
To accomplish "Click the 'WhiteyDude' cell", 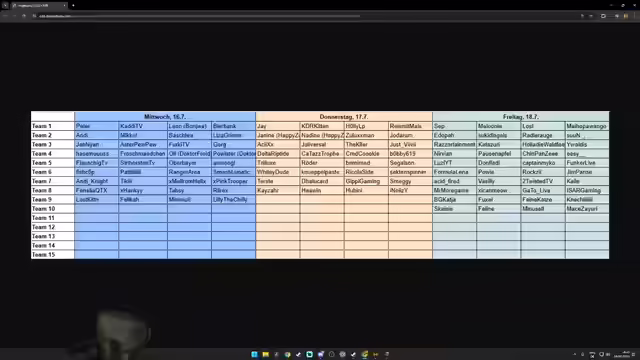I will (x=278, y=172).
